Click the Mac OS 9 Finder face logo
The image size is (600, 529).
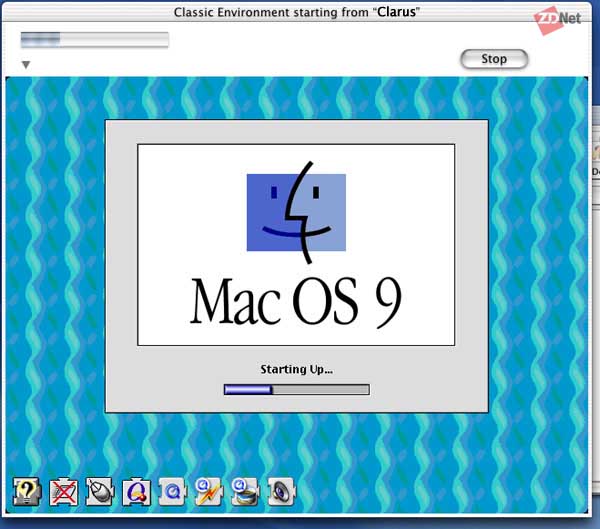(297, 212)
